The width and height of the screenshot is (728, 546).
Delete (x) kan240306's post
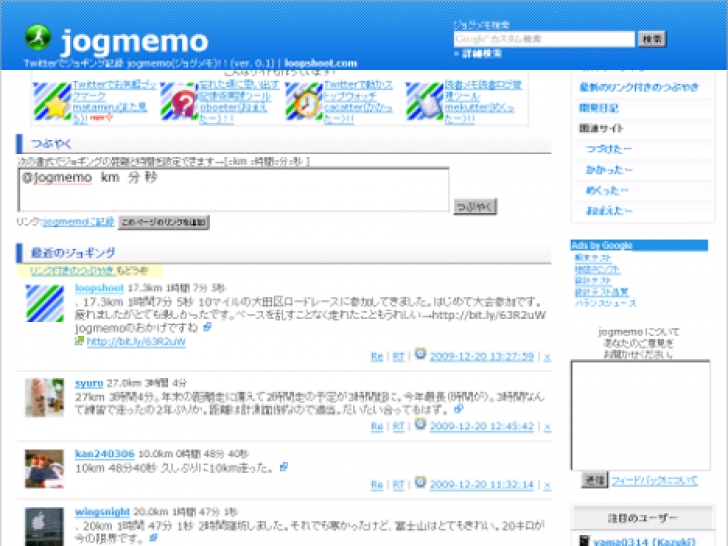tap(547, 485)
